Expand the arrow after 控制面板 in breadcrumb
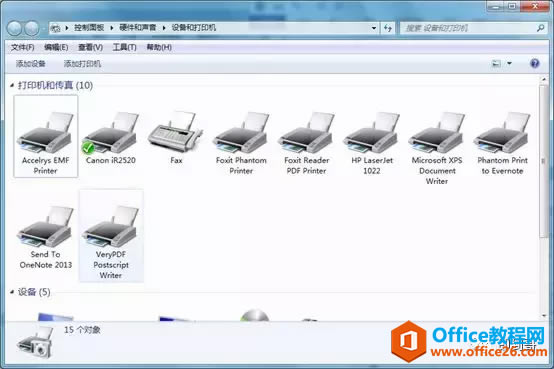Image resolution: width=554 pixels, height=369 pixels. (x=112, y=28)
